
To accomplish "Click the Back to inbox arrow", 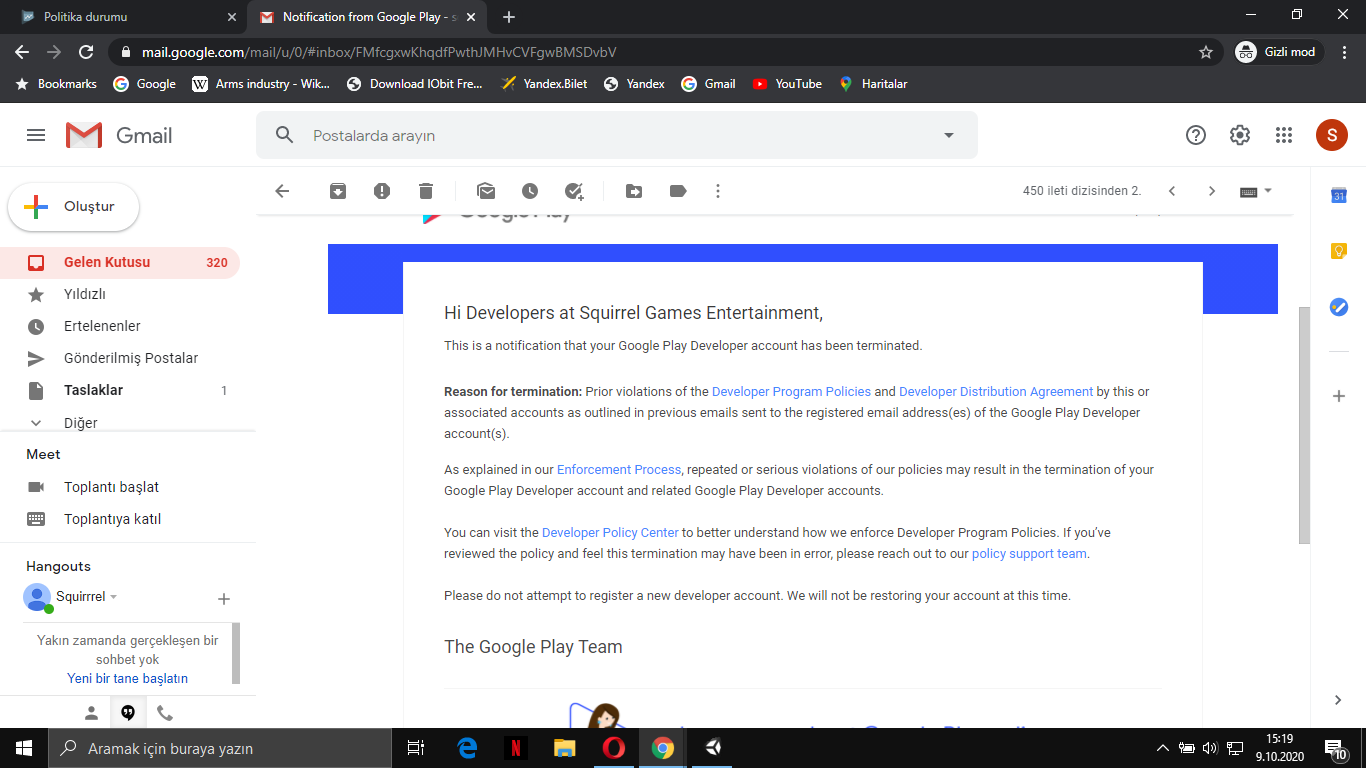I will [x=282, y=191].
